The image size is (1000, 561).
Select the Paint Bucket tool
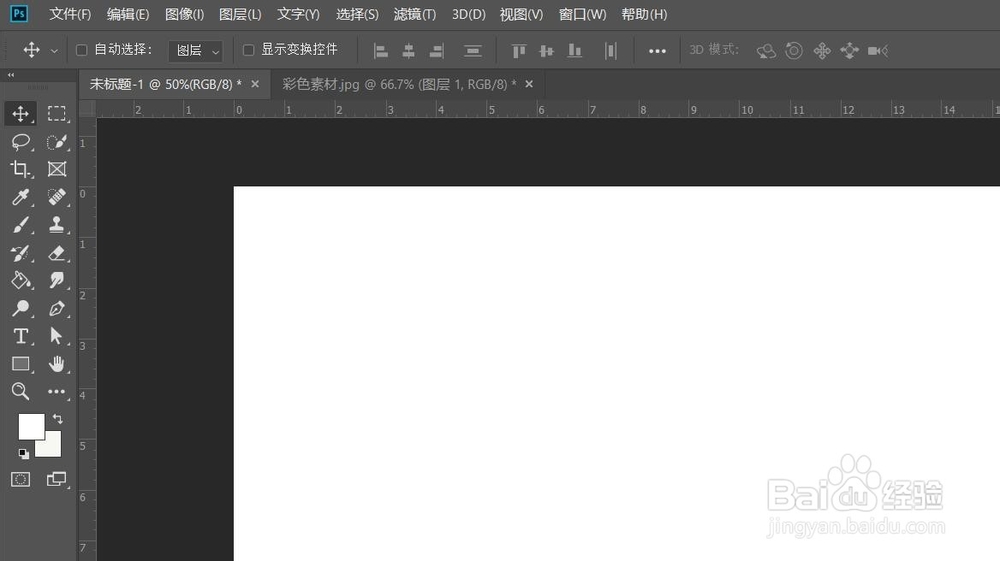click(x=20, y=280)
